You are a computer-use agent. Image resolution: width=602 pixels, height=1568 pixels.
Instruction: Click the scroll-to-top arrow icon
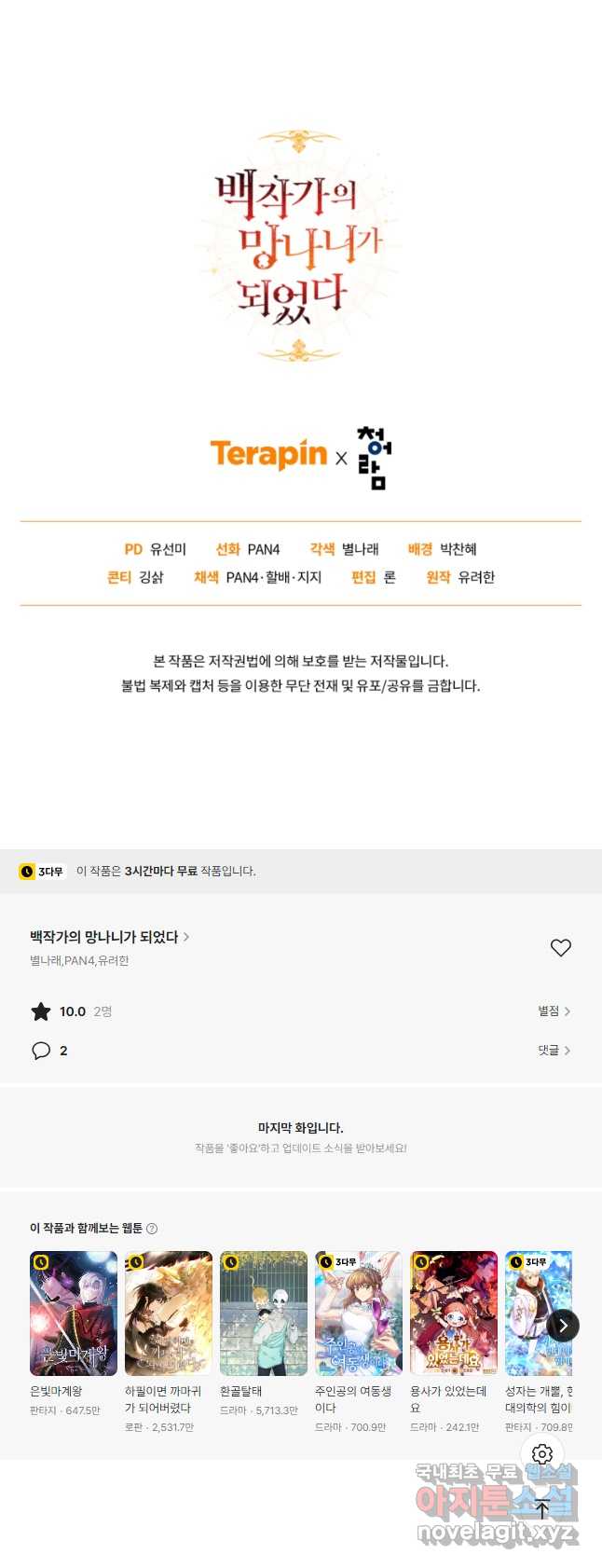(542, 1509)
